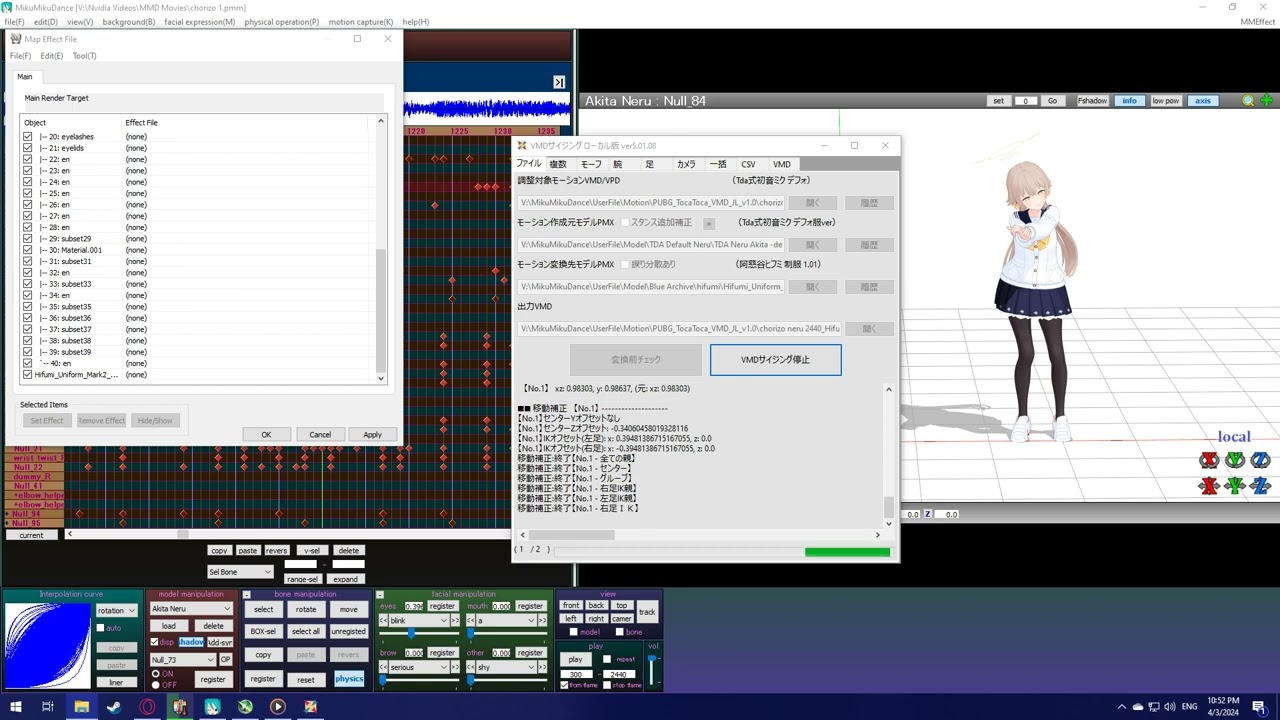Click the frame number input field beside set
1280x720 pixels.
coord(1025,101)
